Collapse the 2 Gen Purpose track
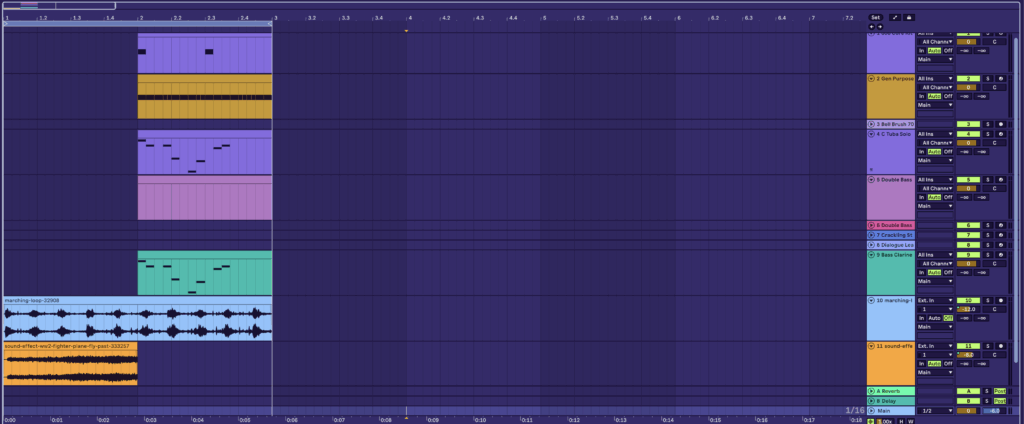 tap(872, 78)
